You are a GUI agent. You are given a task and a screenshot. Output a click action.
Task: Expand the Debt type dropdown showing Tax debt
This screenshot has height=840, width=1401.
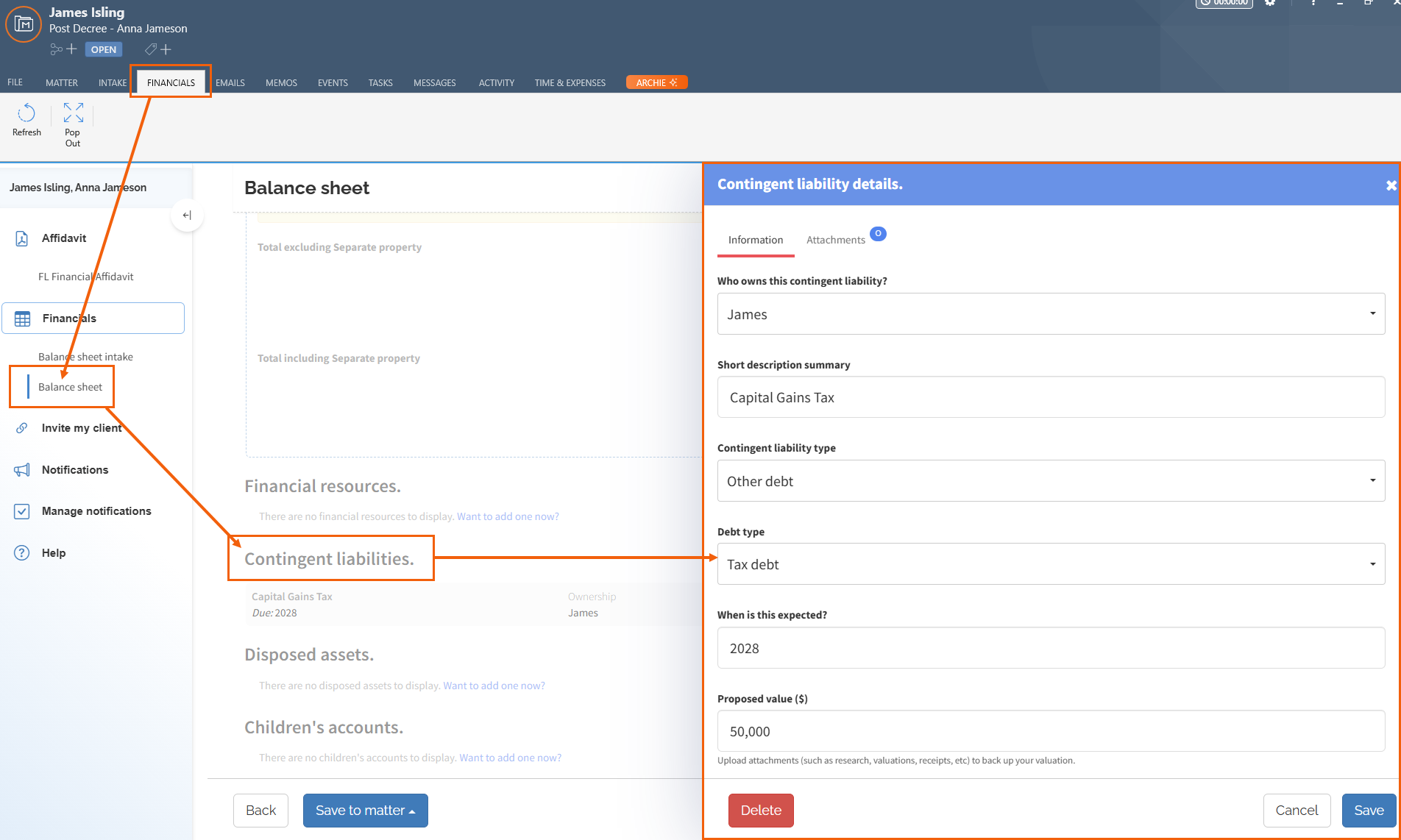point(1051,564)
